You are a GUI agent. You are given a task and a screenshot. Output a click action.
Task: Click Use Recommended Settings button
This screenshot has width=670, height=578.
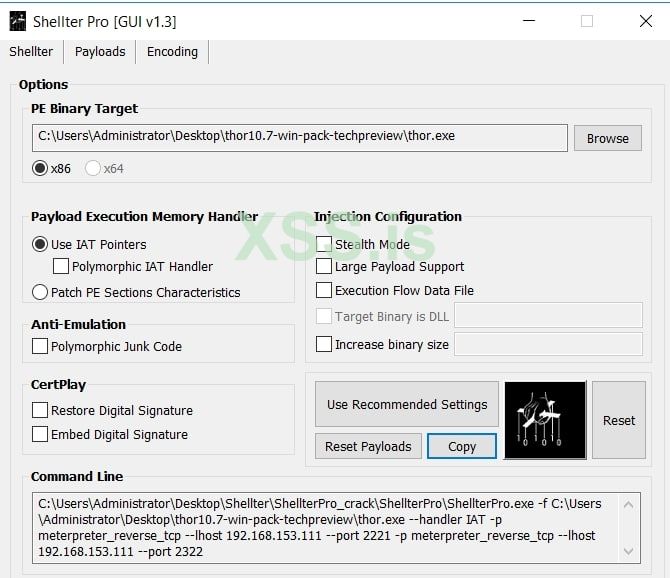coord(407,404)
